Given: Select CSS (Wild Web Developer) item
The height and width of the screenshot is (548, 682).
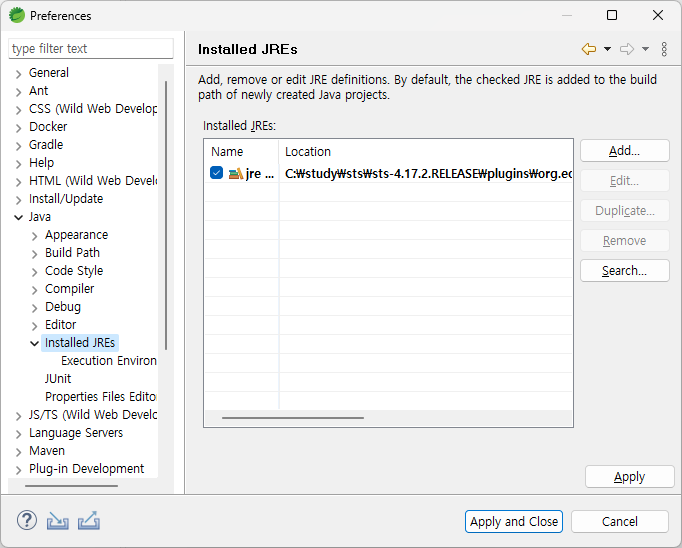Looking at the screenshot, I should point(93,109).
